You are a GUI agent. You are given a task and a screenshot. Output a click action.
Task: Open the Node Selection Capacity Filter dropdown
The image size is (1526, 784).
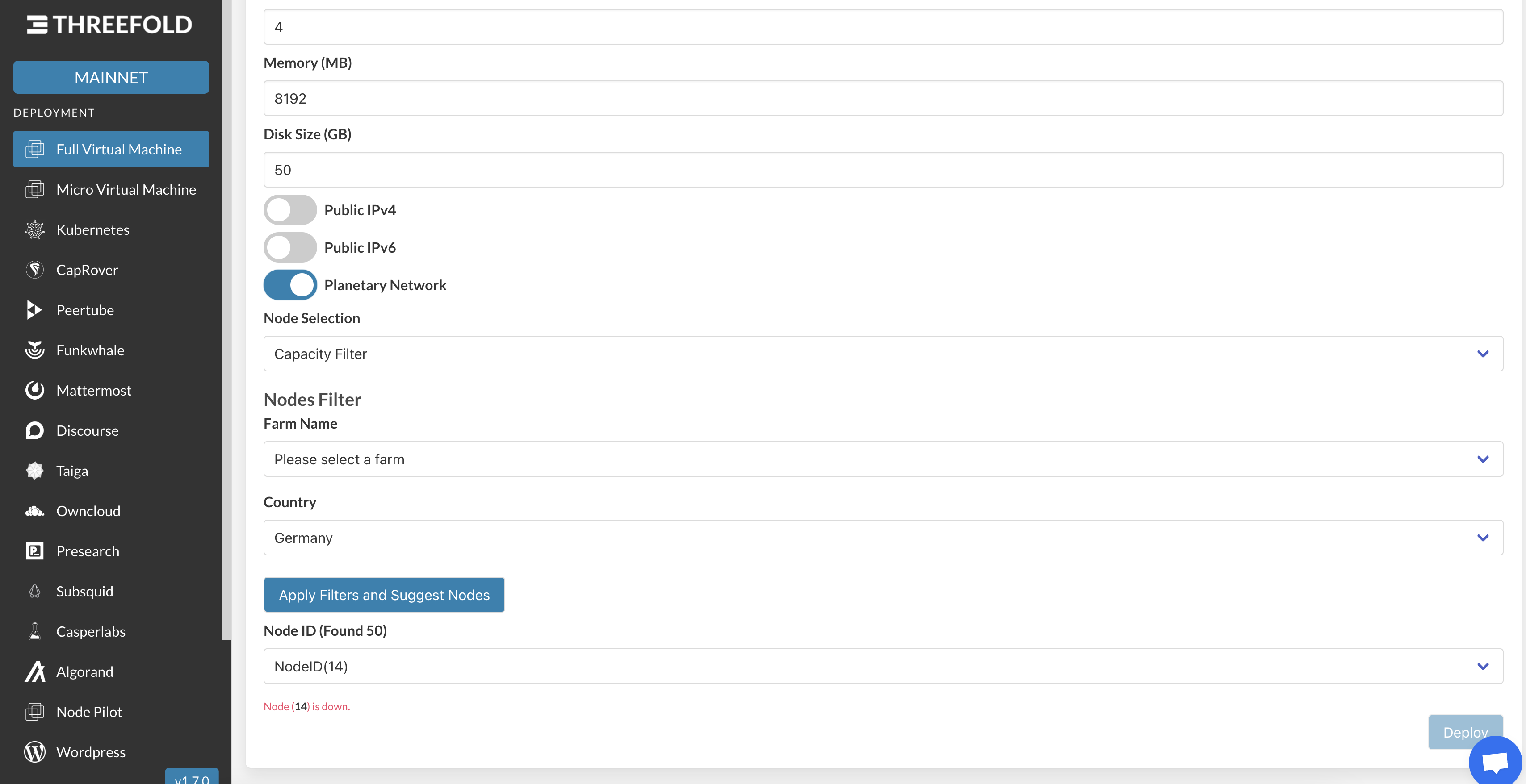coord(883,354)
